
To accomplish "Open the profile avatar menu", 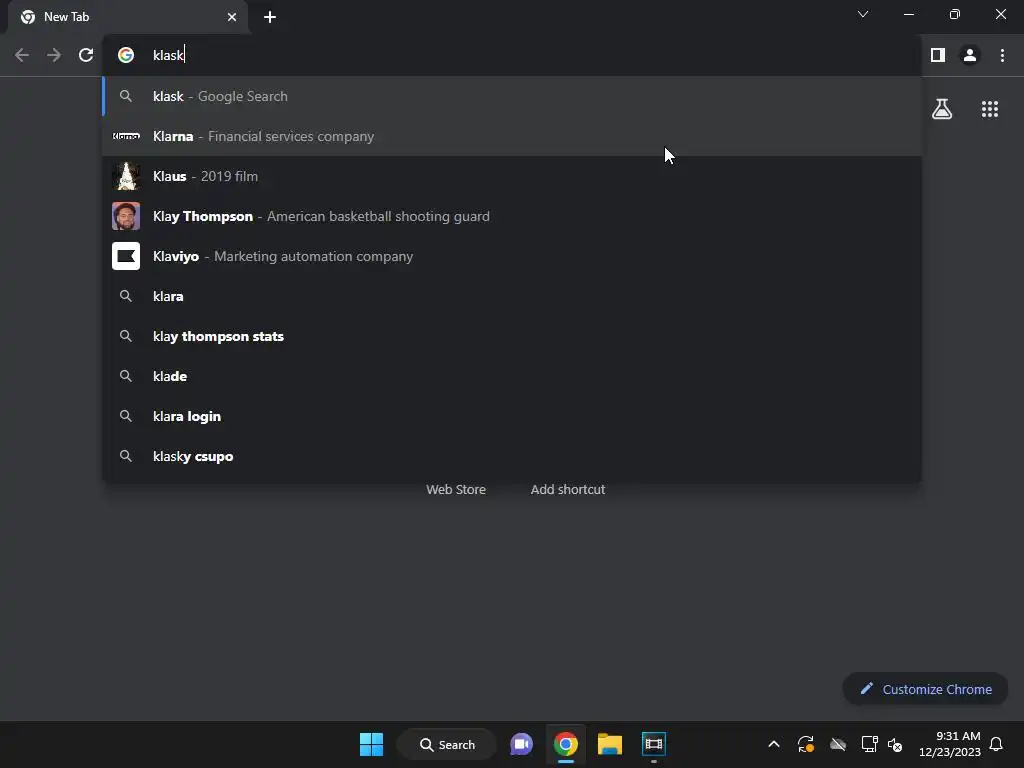I will [970, 55].
